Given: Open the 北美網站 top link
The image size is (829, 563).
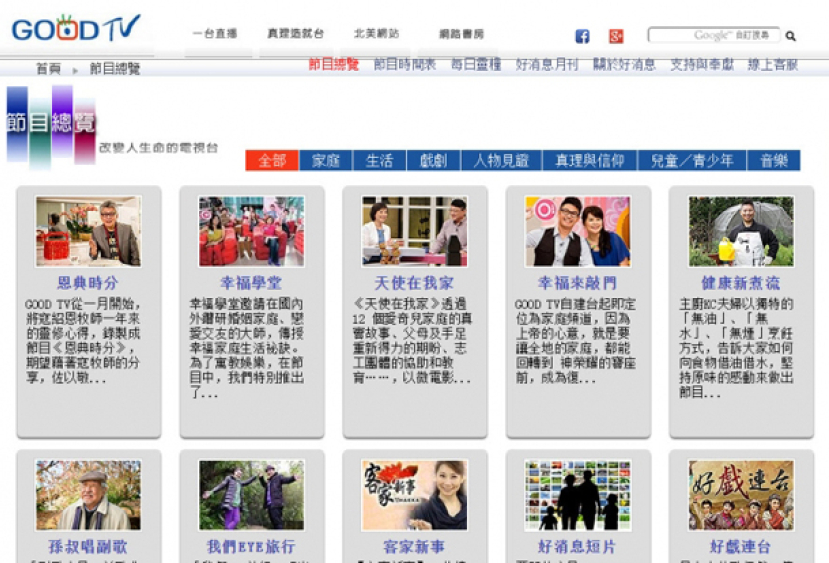Looking at the screenshot, I should click(377, 34).
